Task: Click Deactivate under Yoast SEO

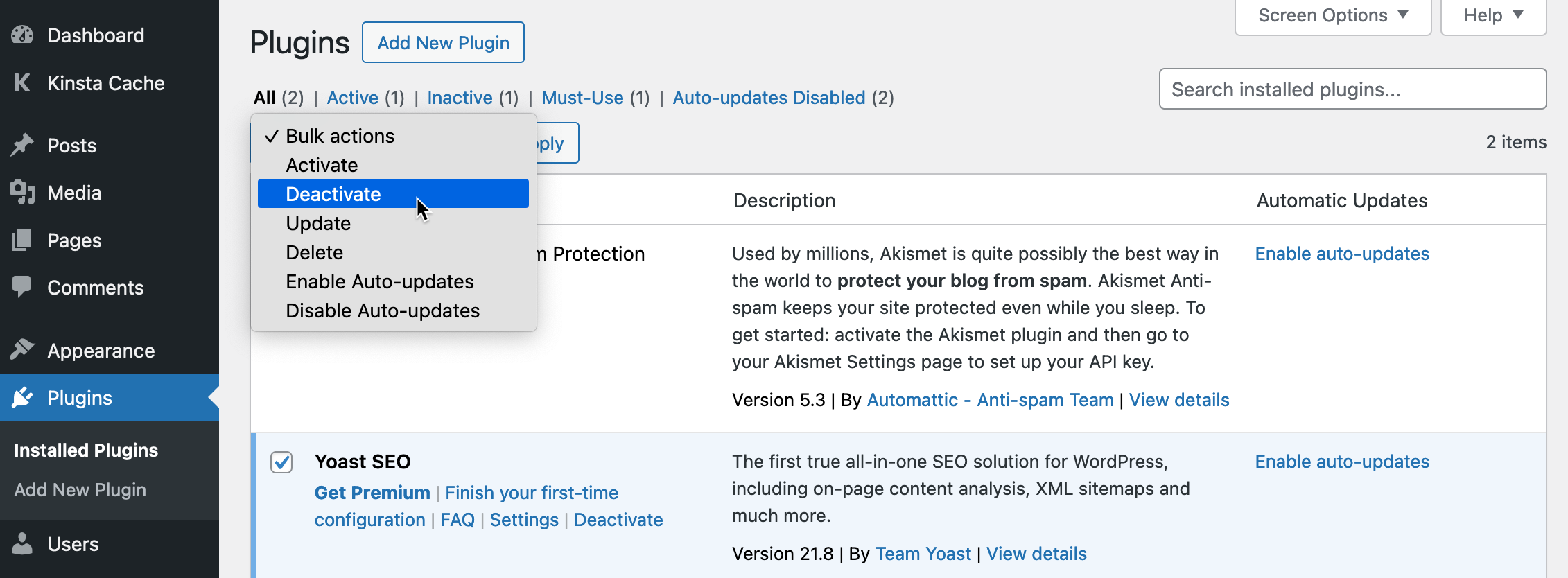Action: [x=618, y=520]
